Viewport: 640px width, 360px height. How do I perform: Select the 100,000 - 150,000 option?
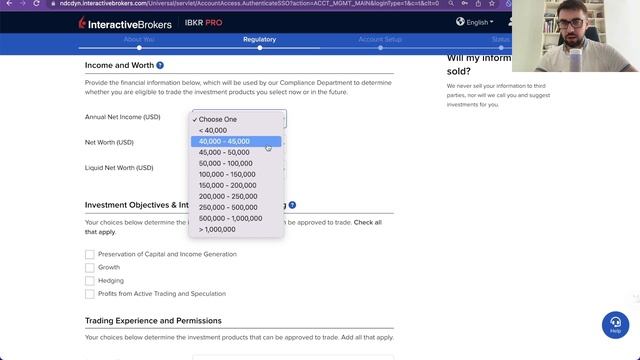pyautogui.click(x=236, y=174)
